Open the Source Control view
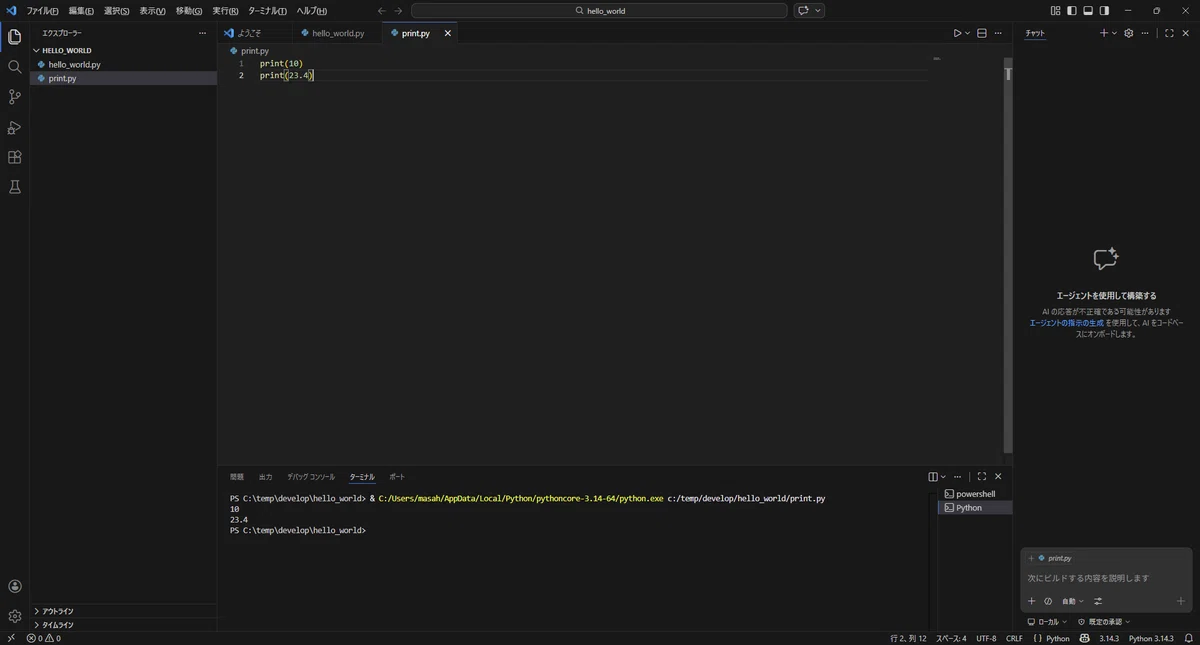This screenshot has height=645, width=1200. point(14,97)
